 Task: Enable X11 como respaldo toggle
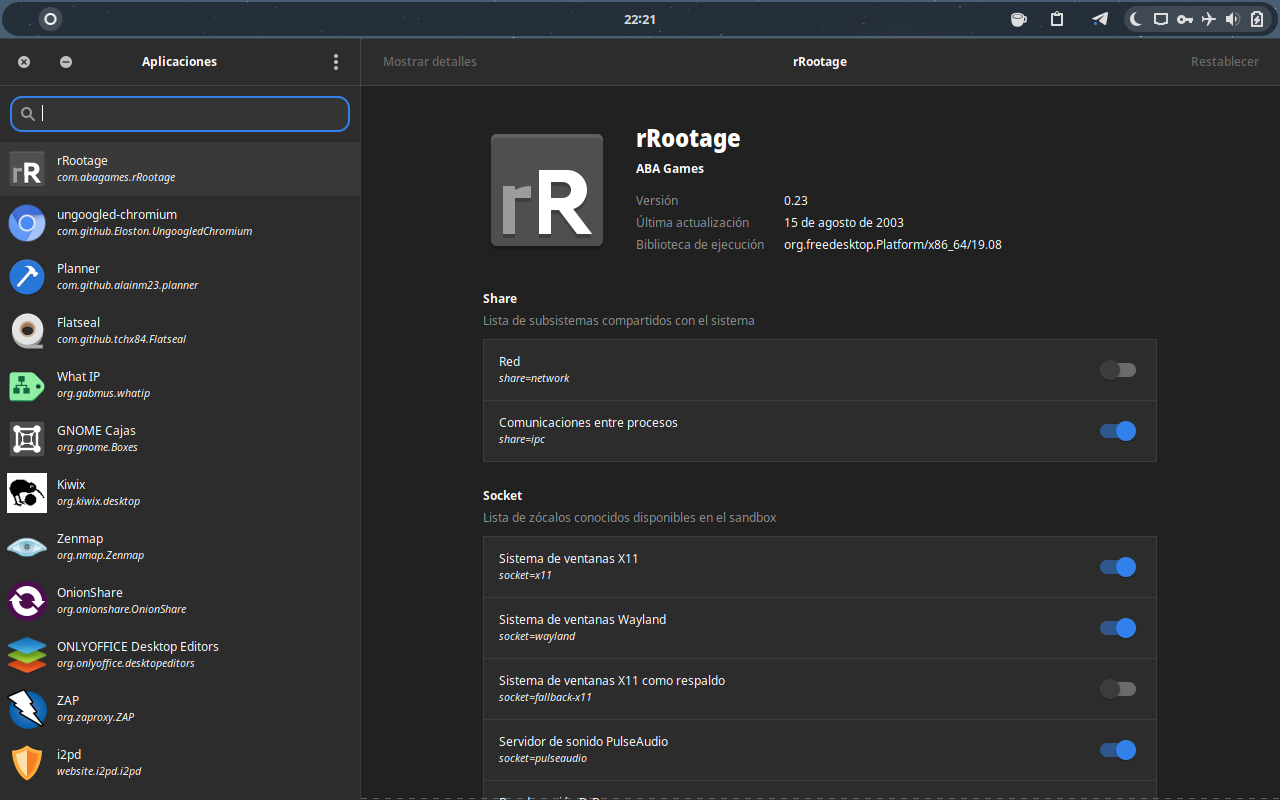tap(1118, 689)
